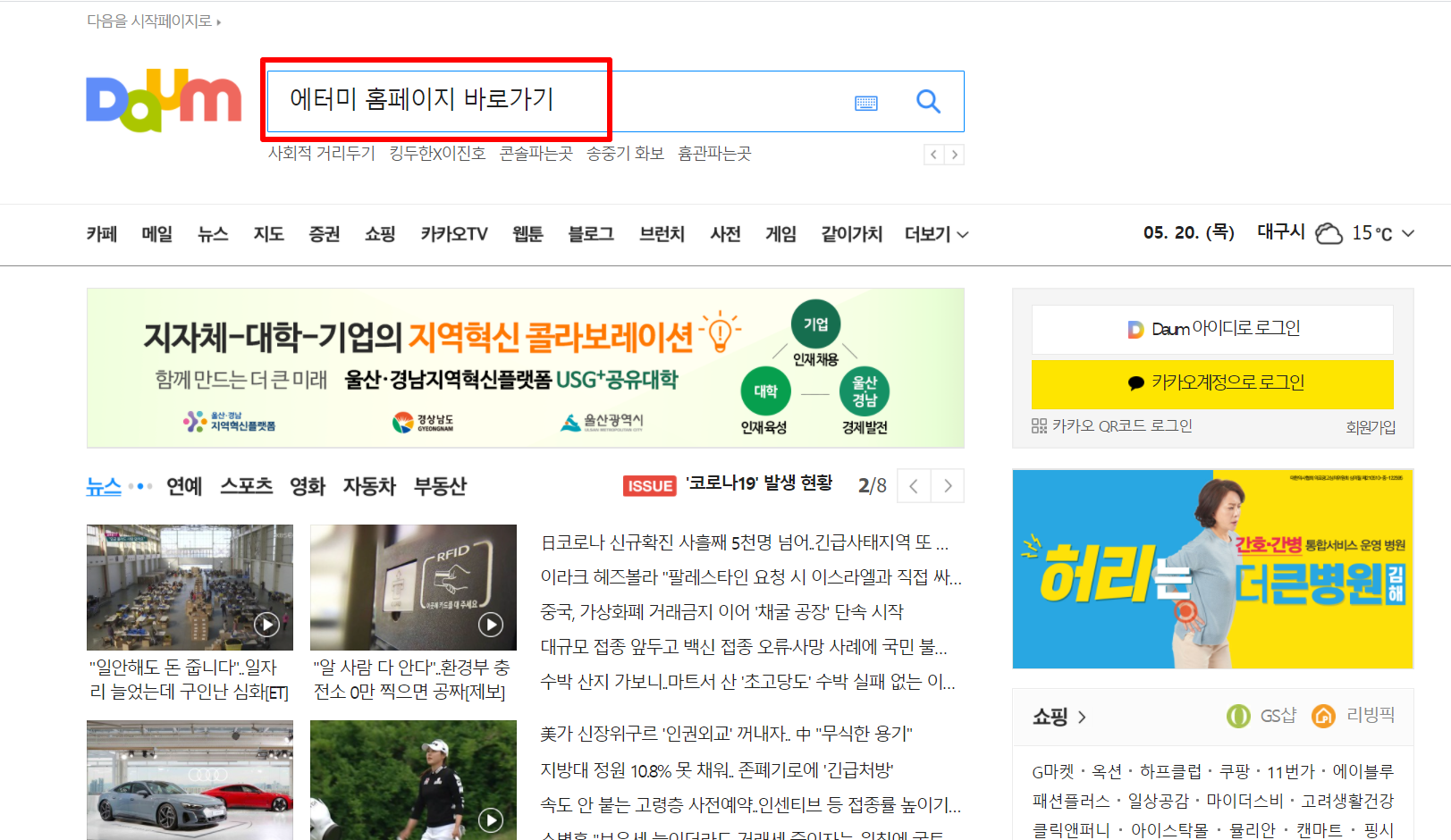Open 카페 from the service menu
Screen dimensions: 1451x840
pyautogui.click(x=102, y=234)
